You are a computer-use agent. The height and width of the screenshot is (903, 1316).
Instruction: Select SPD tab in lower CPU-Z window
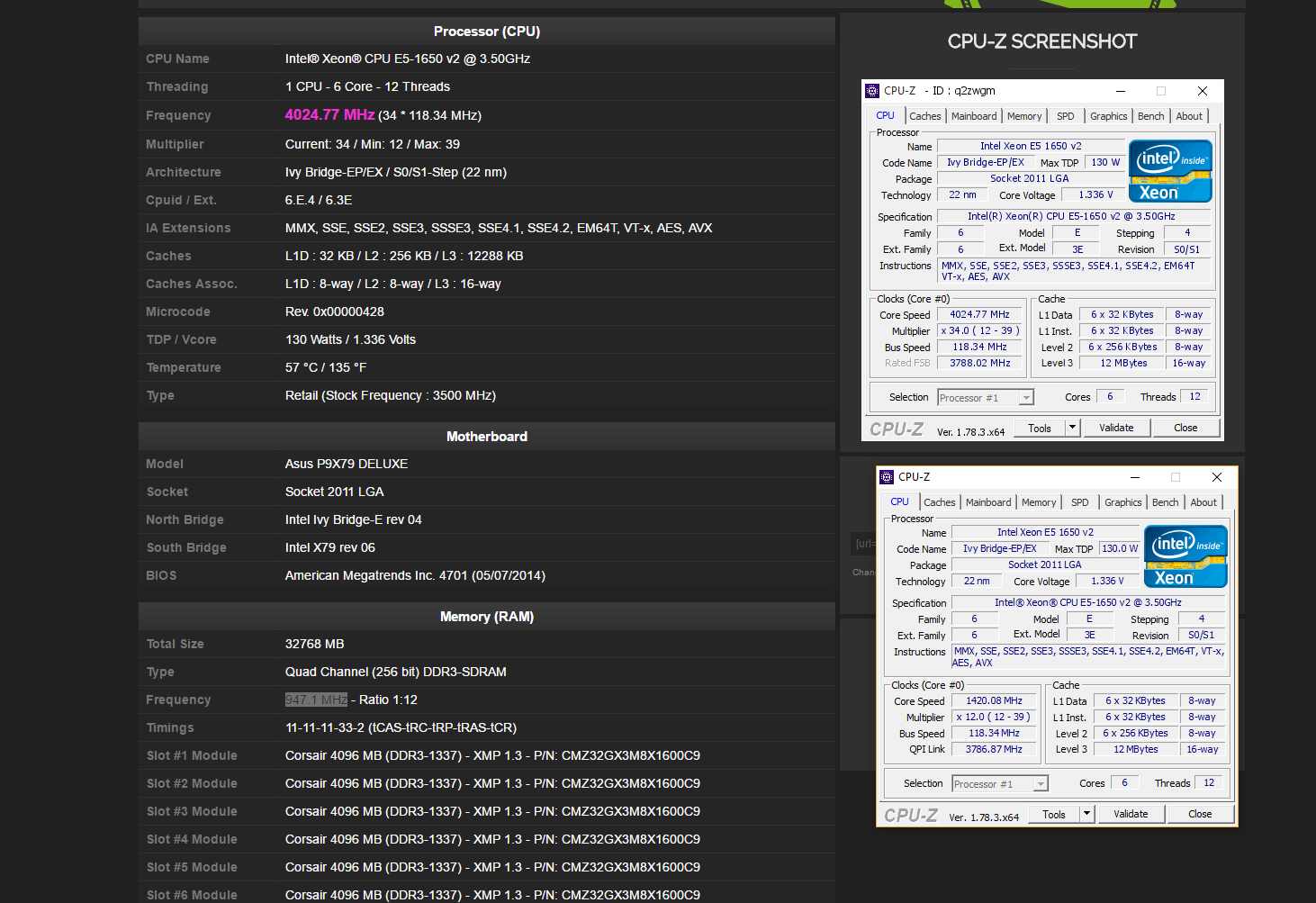tap(1080, 502)
